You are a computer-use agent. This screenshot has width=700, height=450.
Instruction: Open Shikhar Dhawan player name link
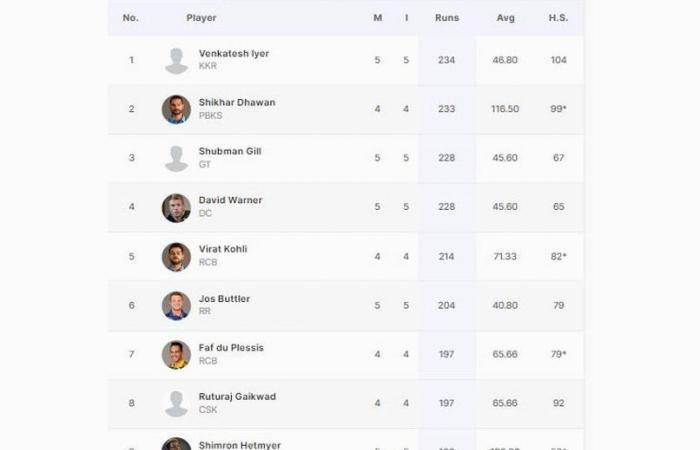click(x=237, y=102)
